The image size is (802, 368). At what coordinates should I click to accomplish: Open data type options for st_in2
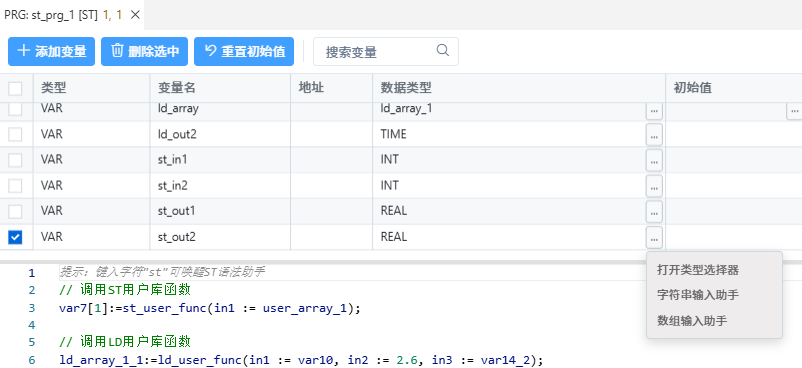pos(654,186)
